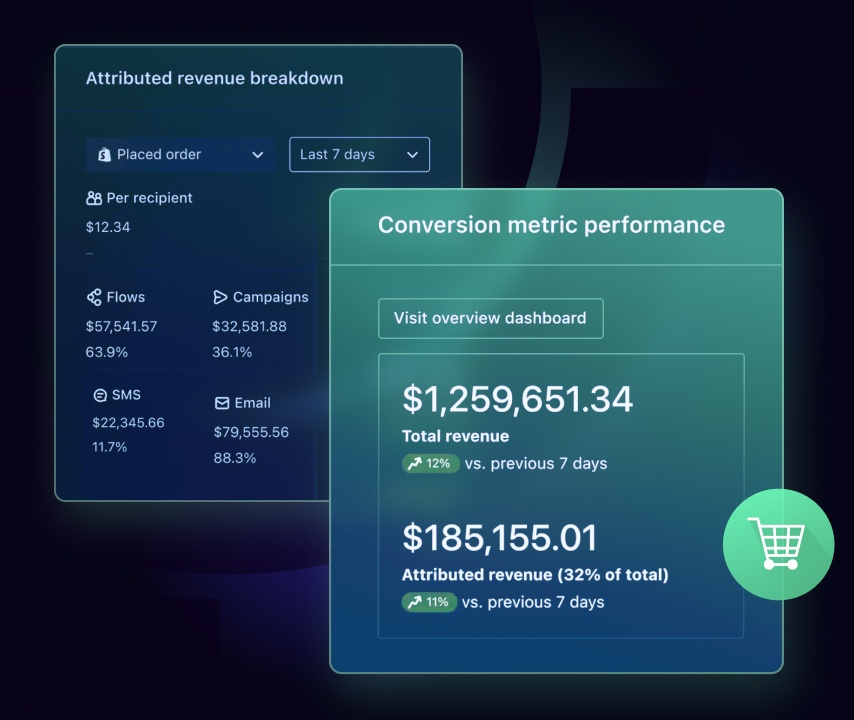Click the Total revenue amount $1,259,651.34
This screenshot has height=720, width=854.
click(517, 399)
